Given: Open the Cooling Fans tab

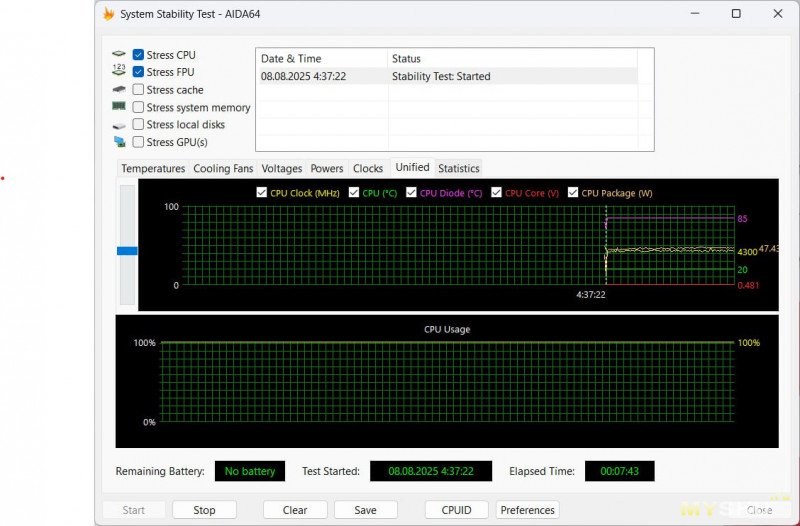Looking at the screenshot, I should point(223,168).
